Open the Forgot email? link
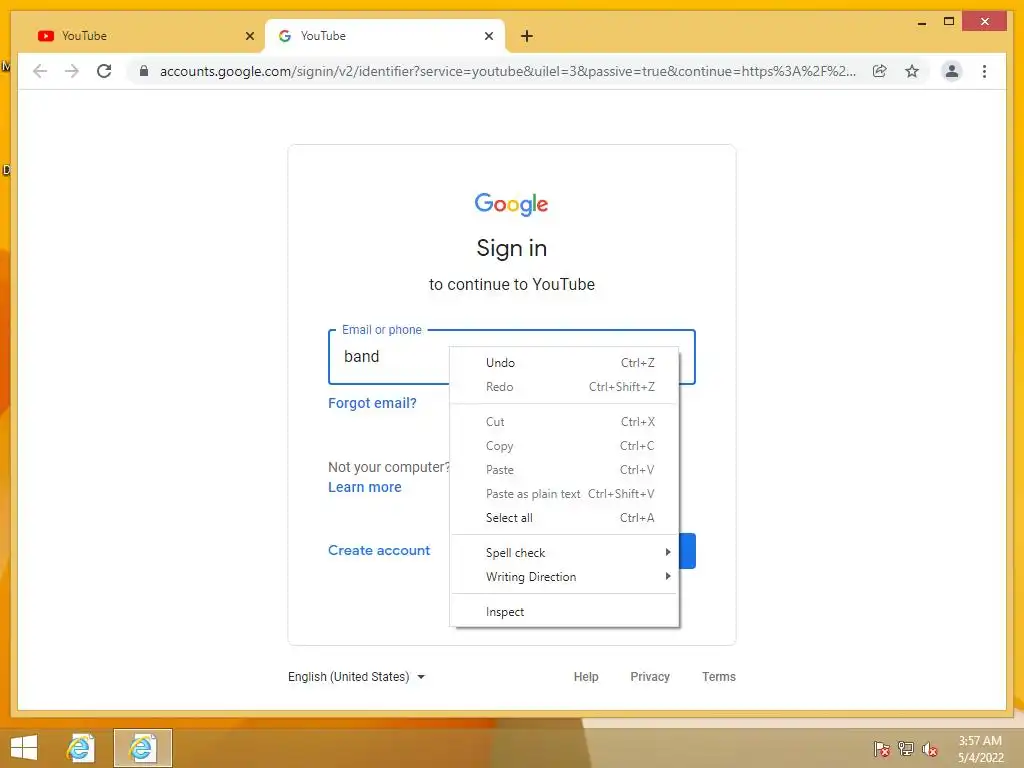 click(372, 403)
